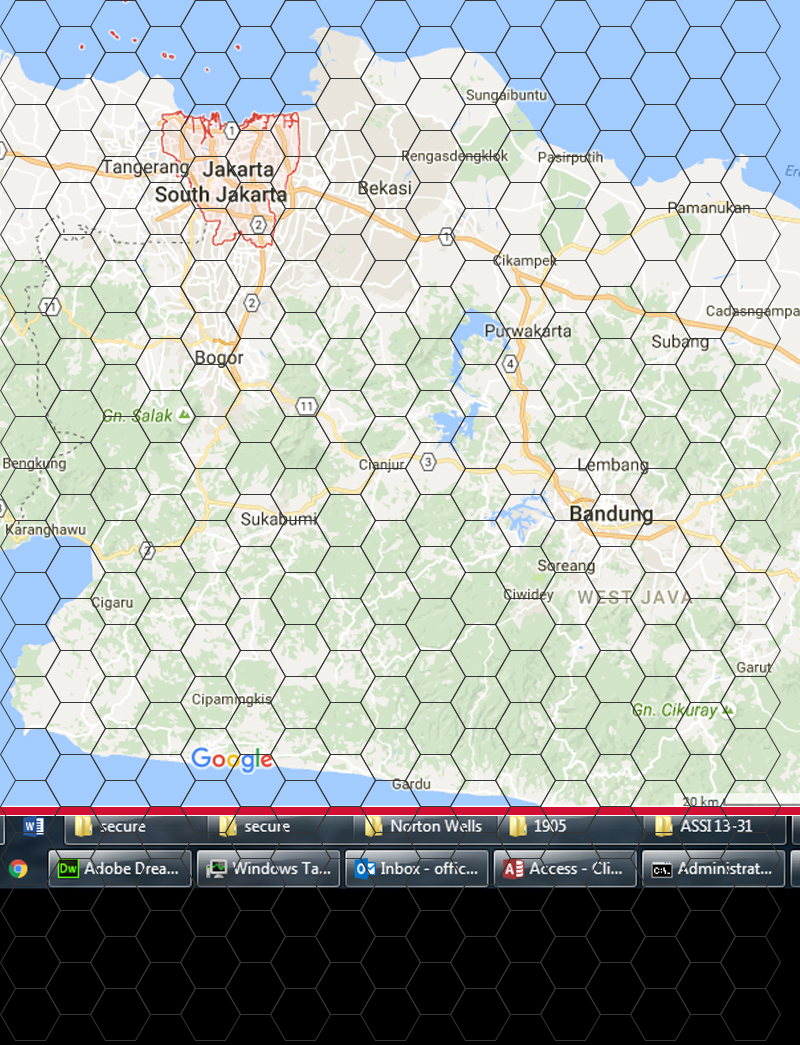Select the Garut label

point(753,667)
